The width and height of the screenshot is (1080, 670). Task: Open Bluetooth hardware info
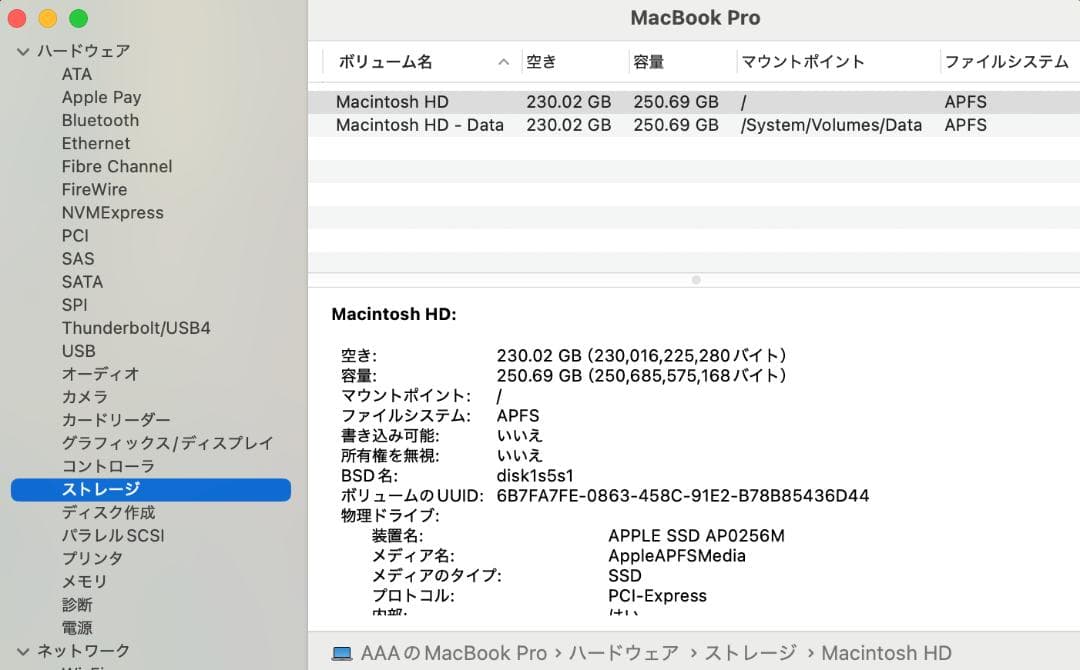point(101,121)
